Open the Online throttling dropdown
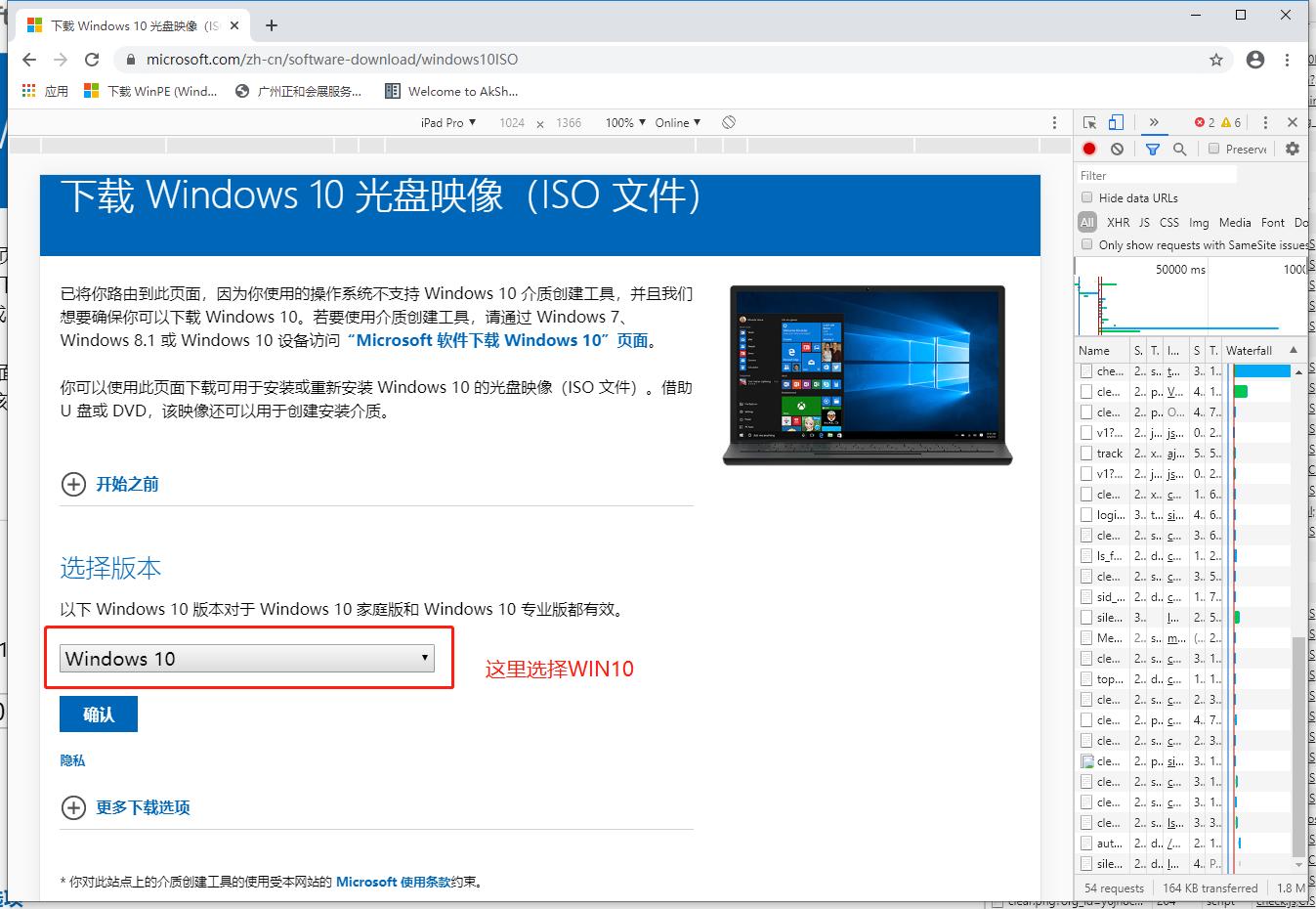The height and width of the screenshot is (909, 1316). (x=677, y=122)
